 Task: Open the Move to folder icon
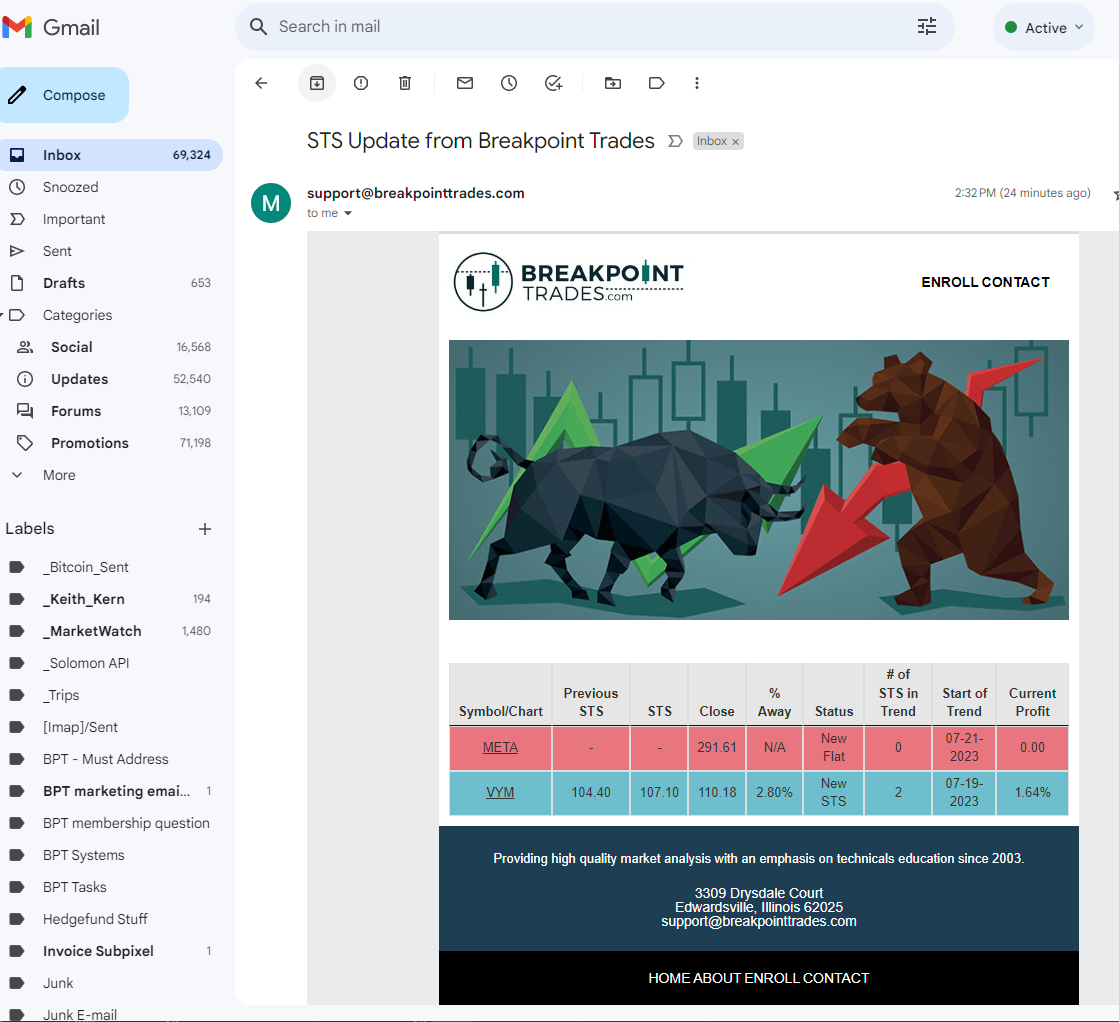(613, 83)
